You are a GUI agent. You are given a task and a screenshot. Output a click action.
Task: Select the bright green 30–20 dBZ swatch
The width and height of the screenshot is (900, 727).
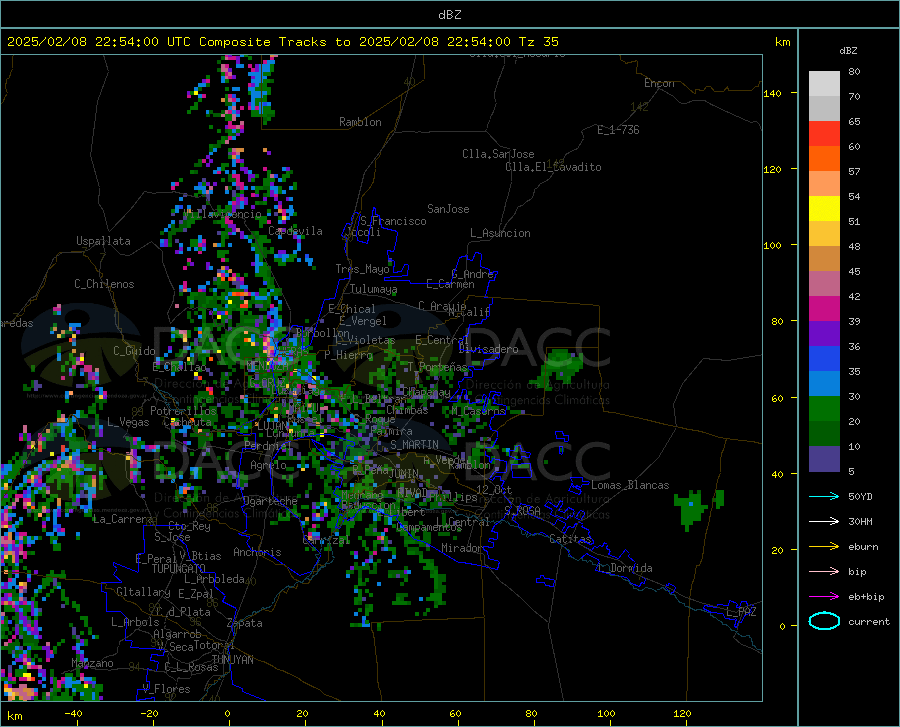point(824,409)
